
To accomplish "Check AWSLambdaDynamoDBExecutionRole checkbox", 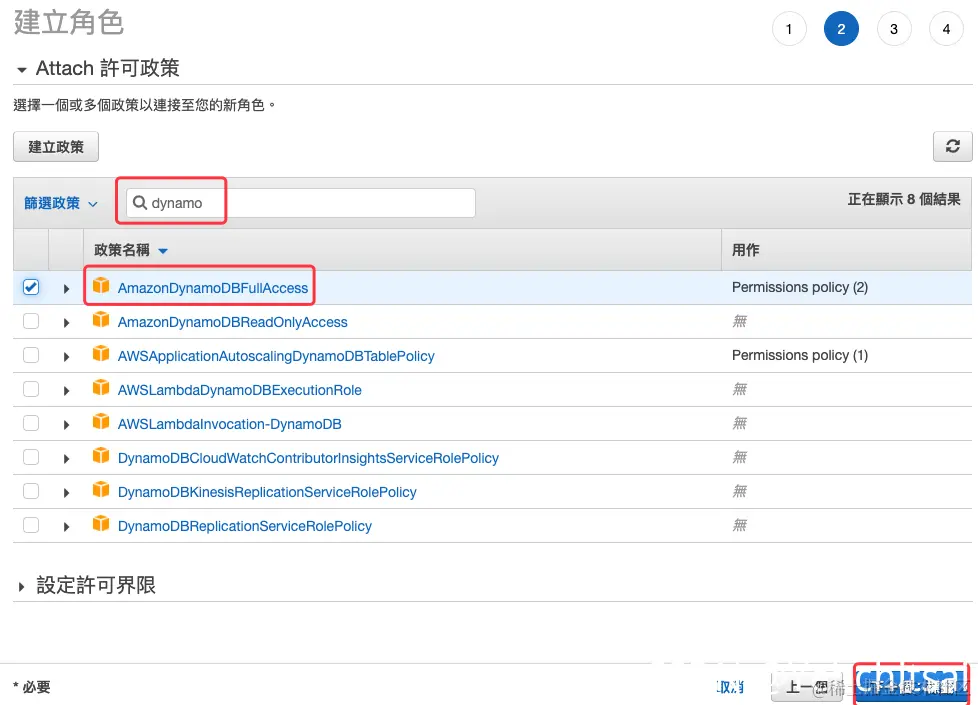I will pos(31,389).
